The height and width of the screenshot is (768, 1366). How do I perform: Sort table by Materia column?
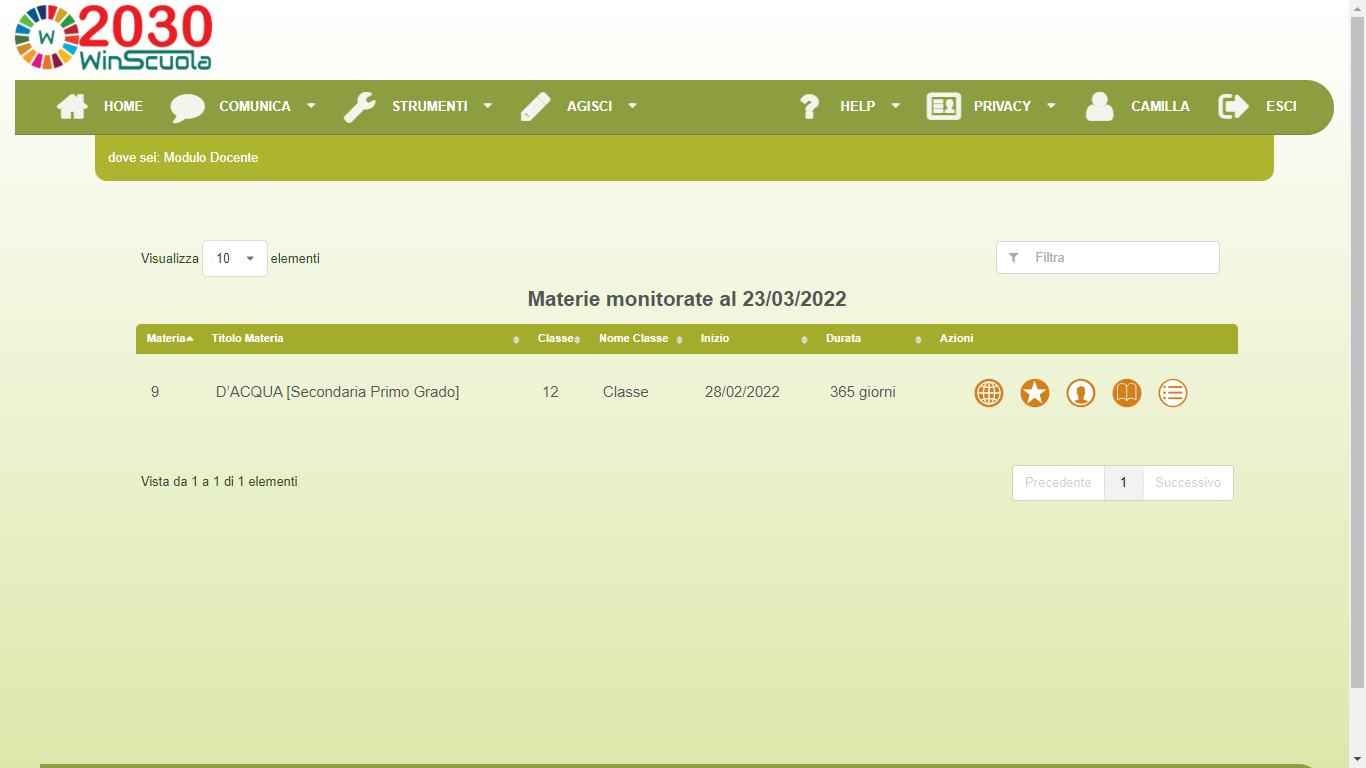(x=170, y=338)
